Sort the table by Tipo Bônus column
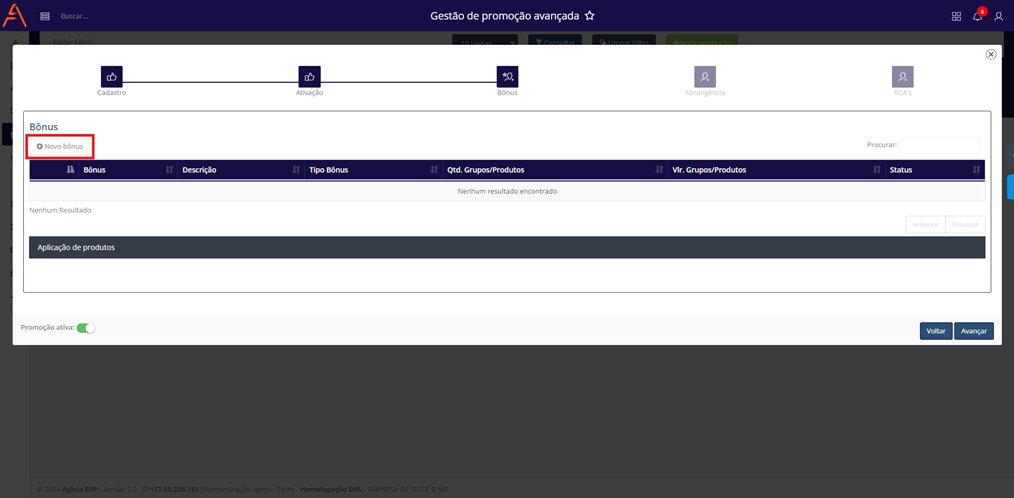 click(372, 170)
